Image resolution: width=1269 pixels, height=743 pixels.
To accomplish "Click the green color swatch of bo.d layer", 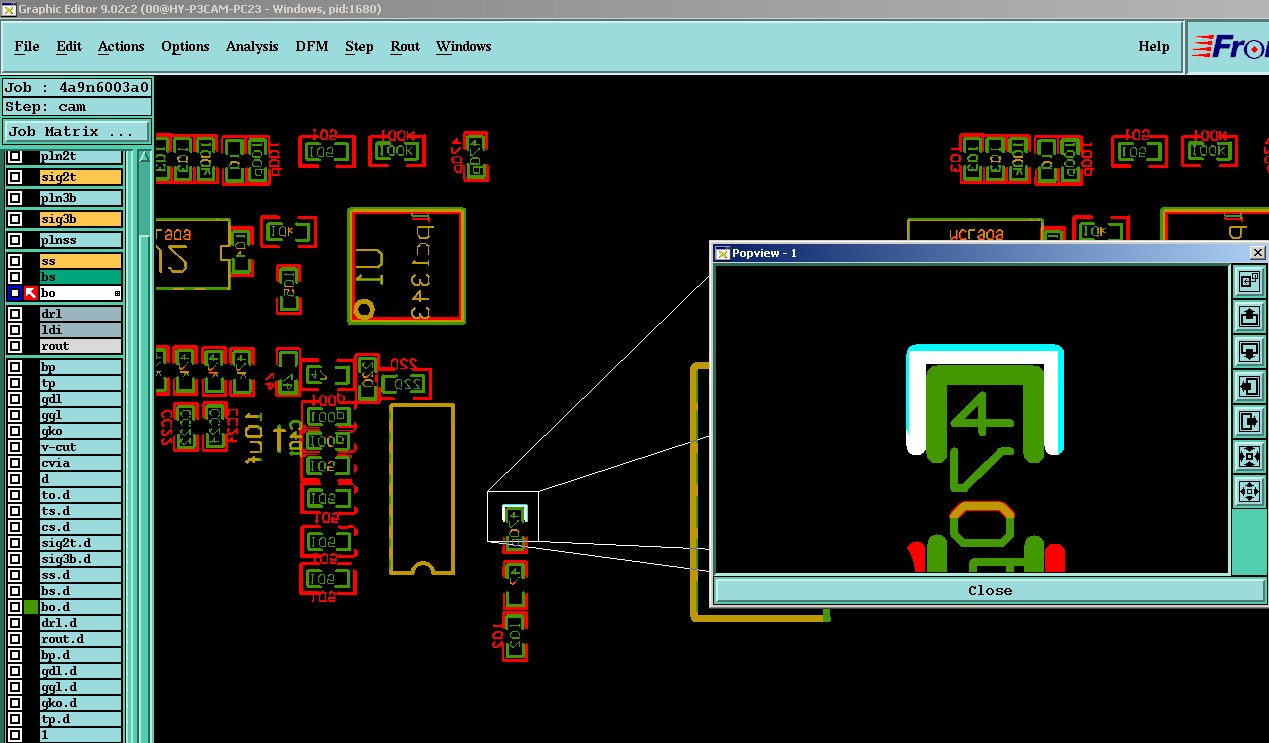I will tap(31, 607).
